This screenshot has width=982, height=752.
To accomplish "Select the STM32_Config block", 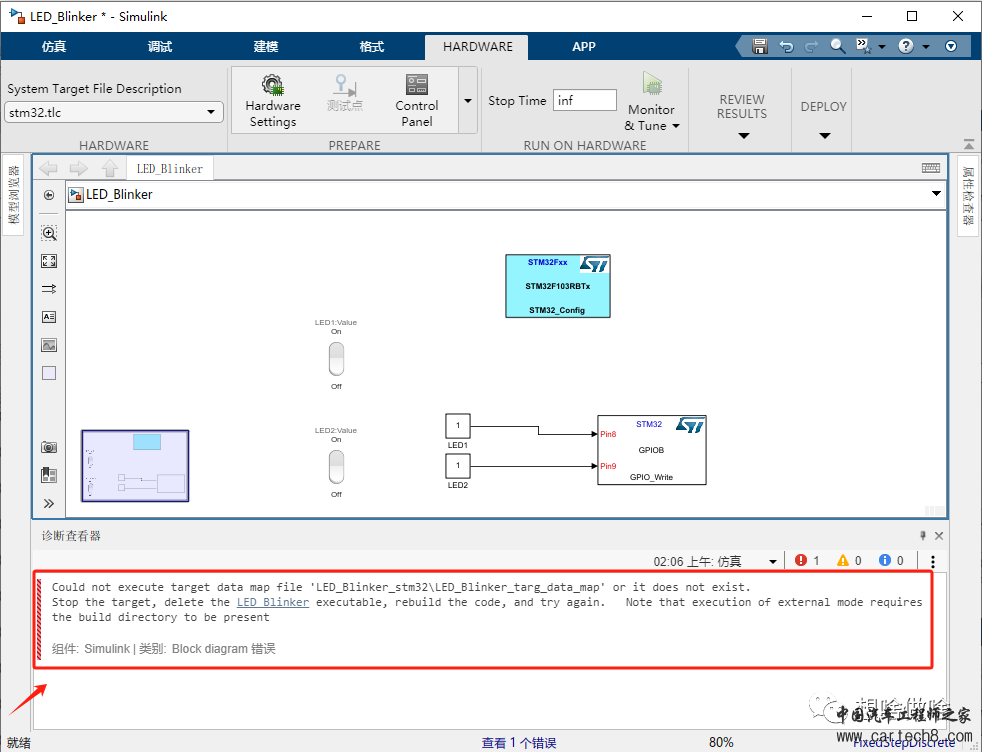I will 557,286.
